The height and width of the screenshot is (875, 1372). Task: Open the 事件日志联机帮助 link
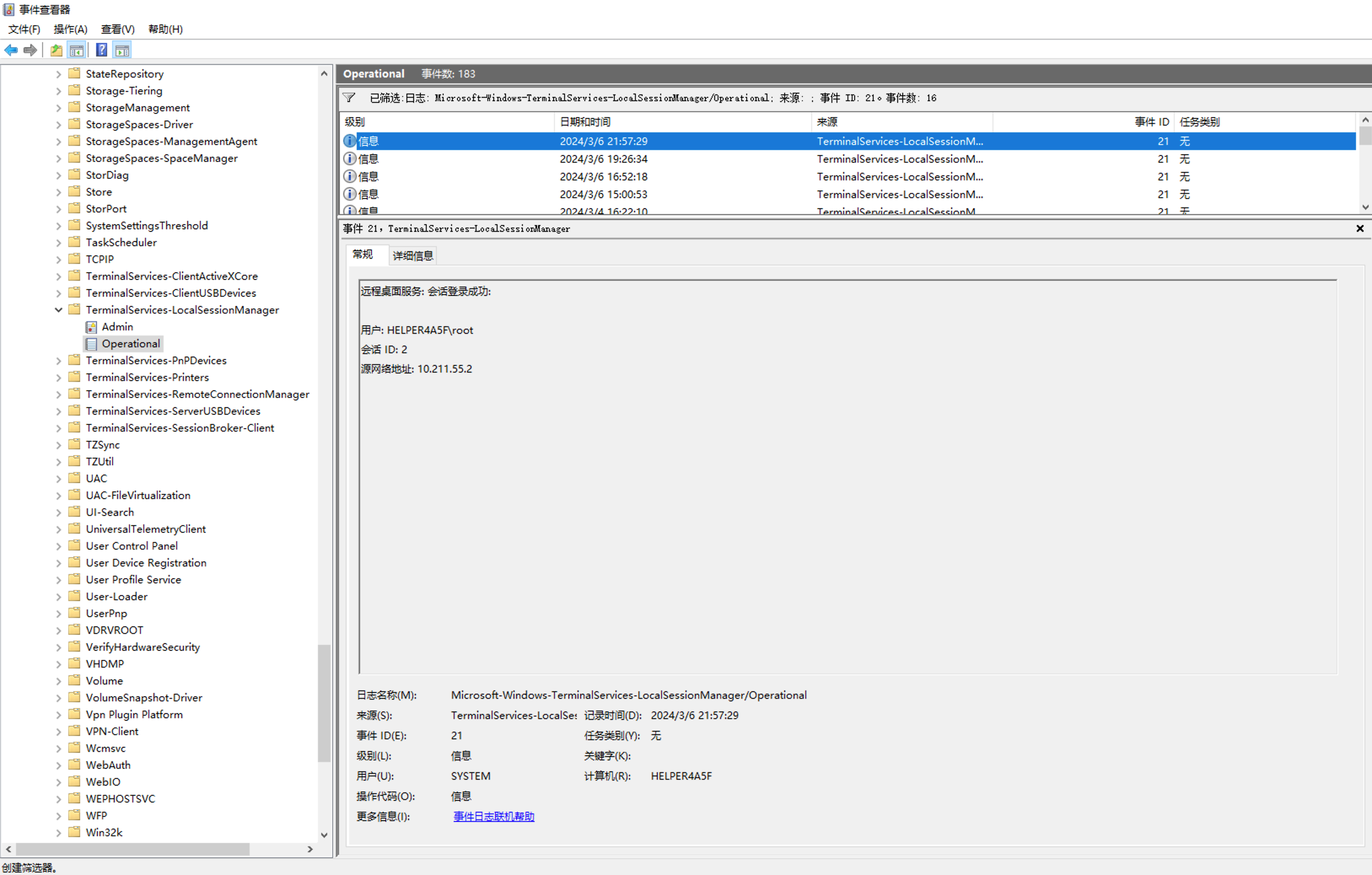point(493,816)
